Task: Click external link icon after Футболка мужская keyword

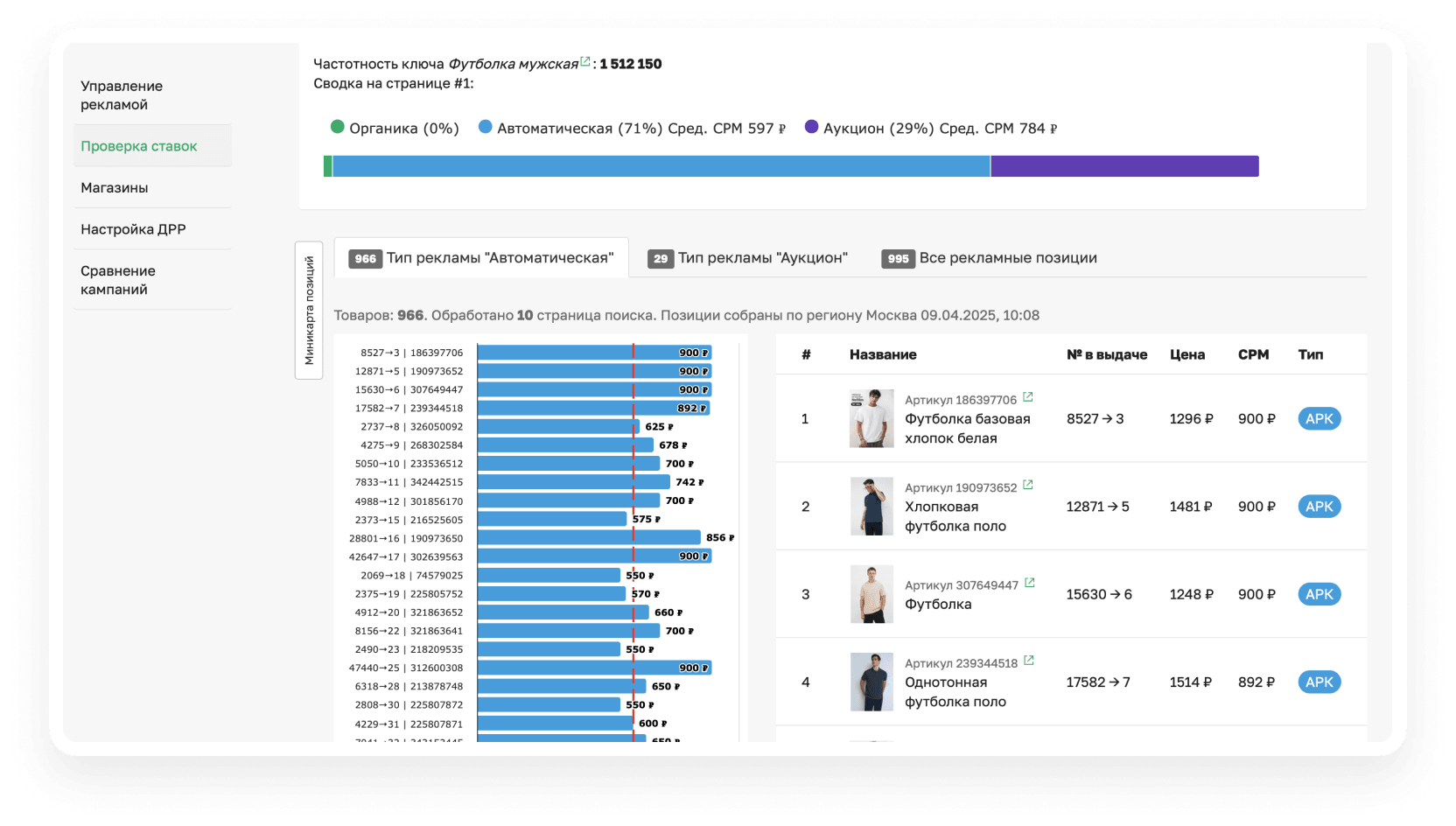Action: click(x=585, y=61)
